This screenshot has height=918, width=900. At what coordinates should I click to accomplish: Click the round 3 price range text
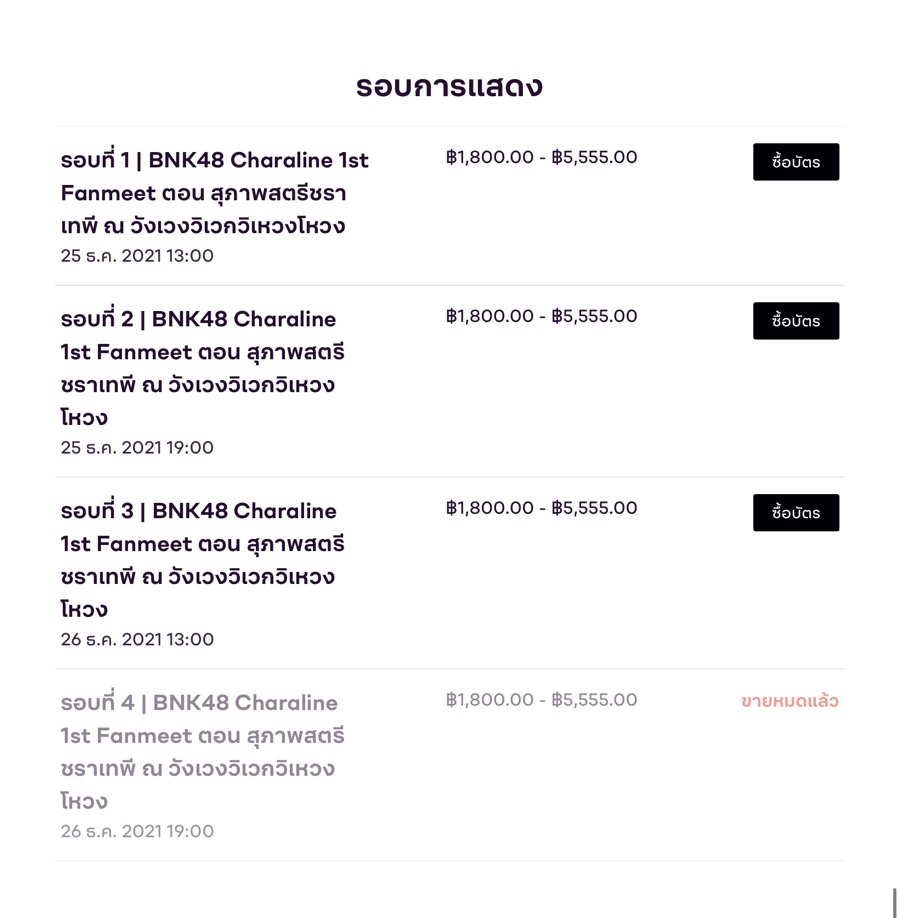point(541,508)
